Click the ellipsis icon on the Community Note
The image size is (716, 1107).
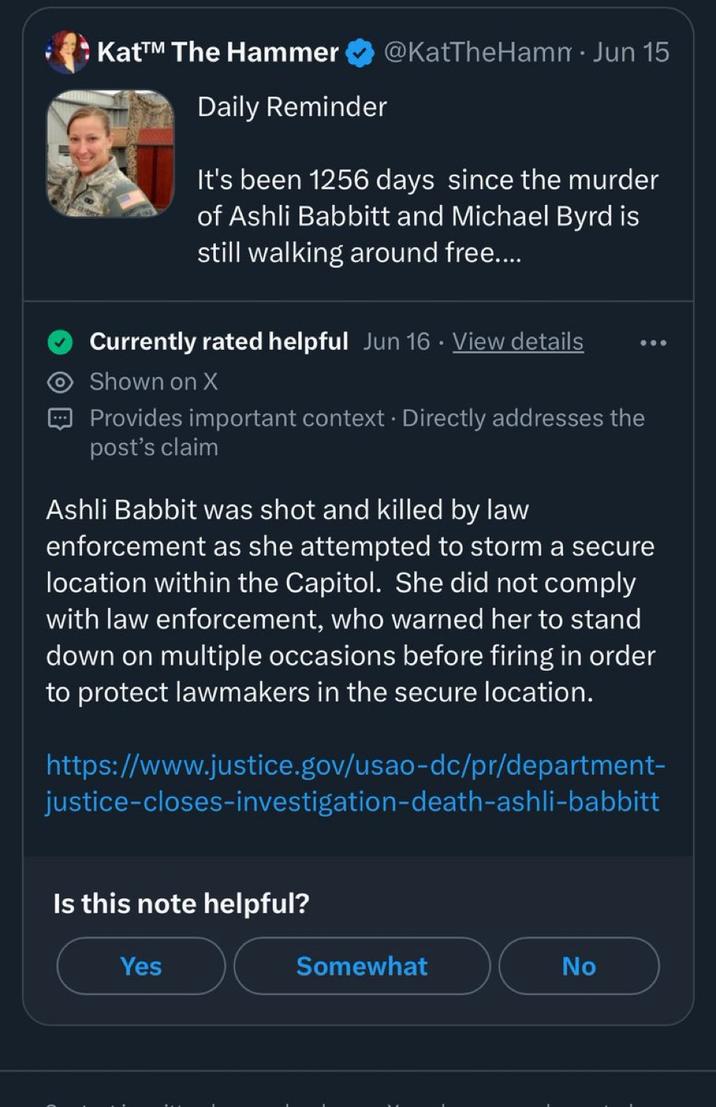[x=652, y=341]
